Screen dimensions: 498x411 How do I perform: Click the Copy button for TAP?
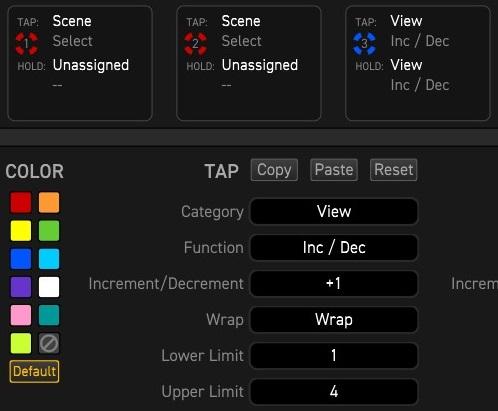click(274, 170)
